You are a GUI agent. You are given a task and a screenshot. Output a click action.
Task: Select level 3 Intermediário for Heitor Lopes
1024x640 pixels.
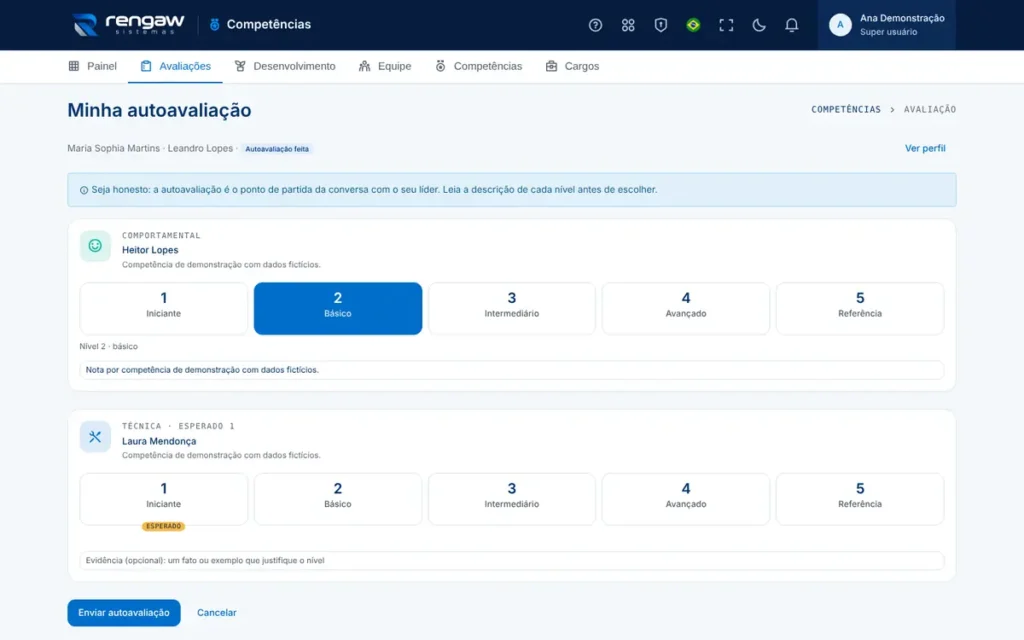click(511, 308)
